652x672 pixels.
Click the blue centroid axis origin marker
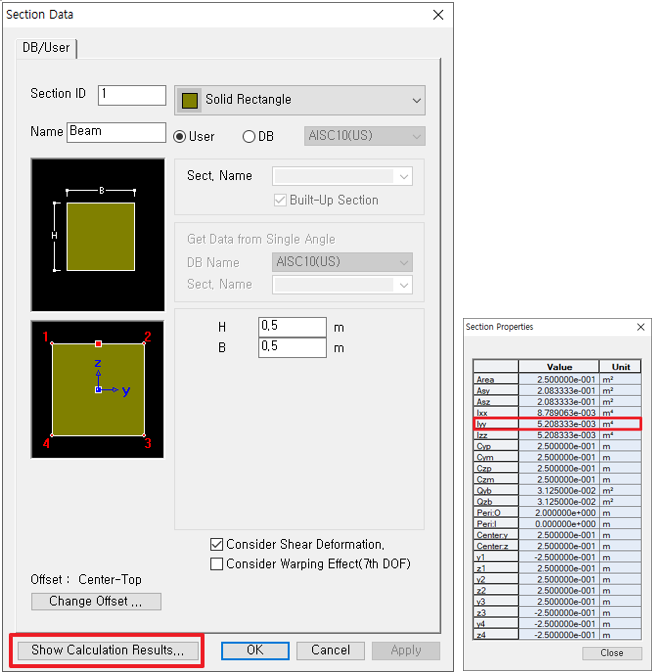pos(98,389)
